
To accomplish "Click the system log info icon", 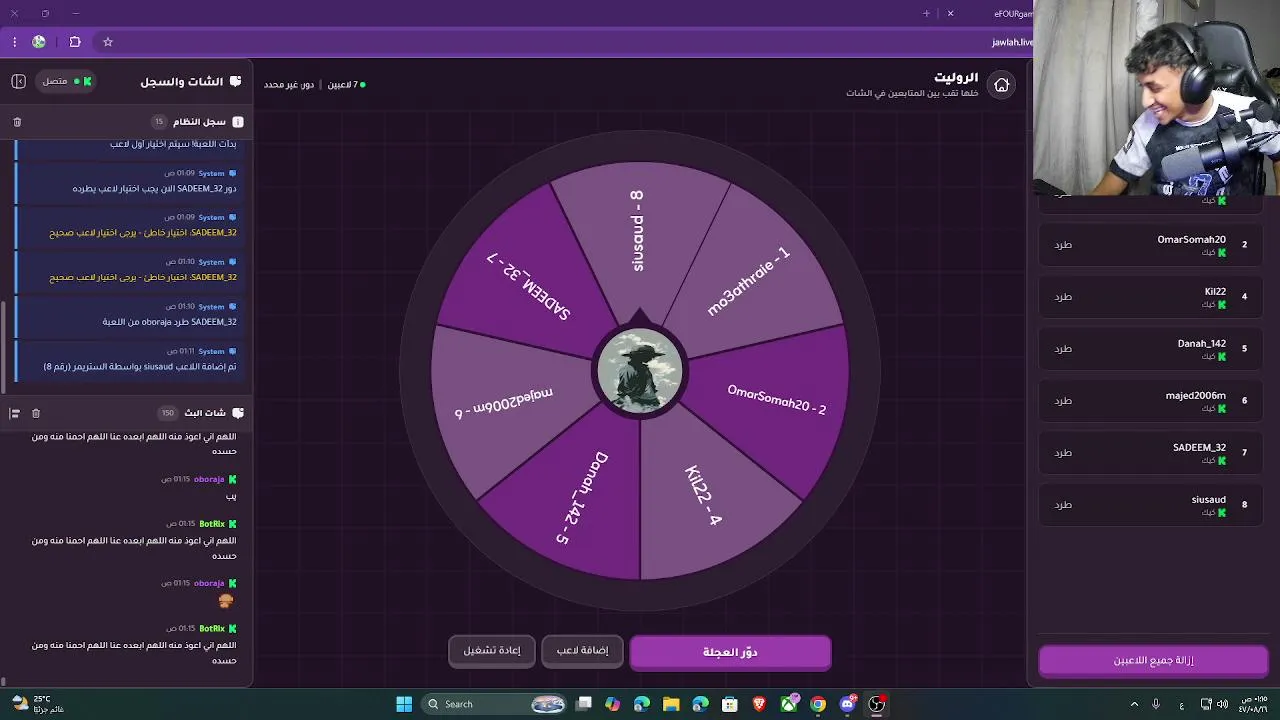I will click(238, 122).
